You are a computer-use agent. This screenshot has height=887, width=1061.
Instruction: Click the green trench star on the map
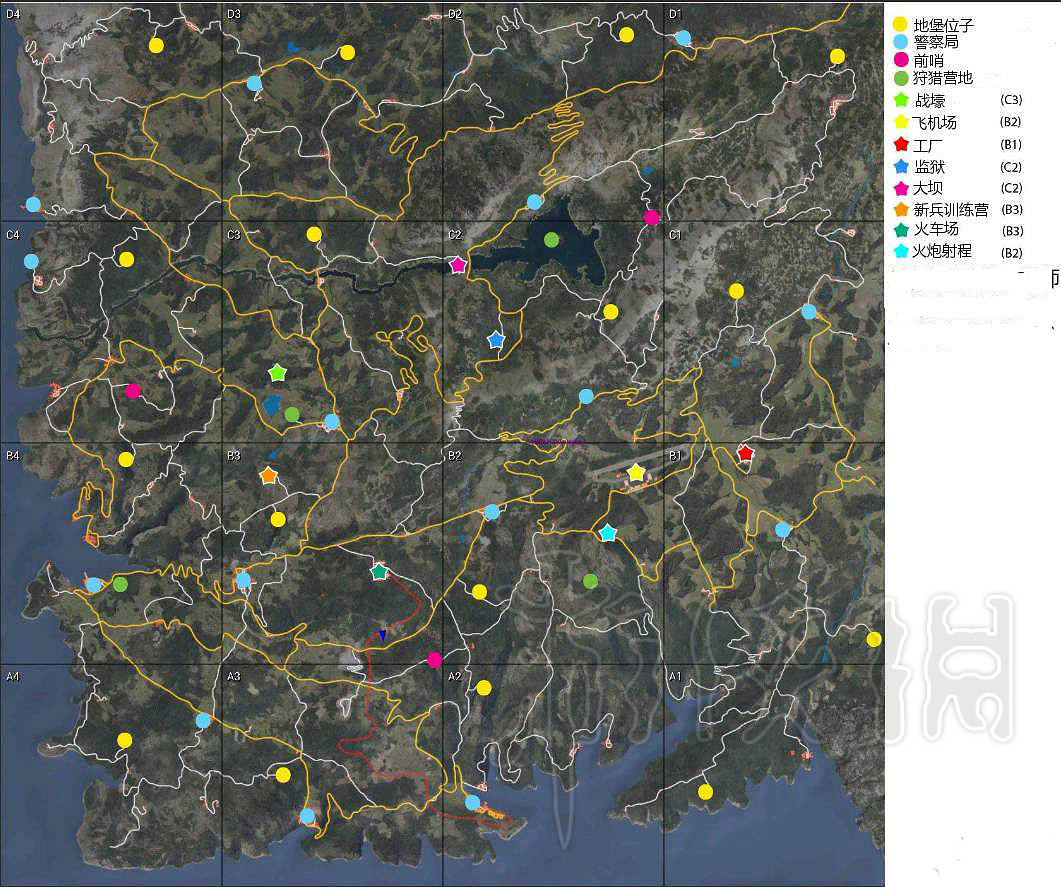coord(278,373)
